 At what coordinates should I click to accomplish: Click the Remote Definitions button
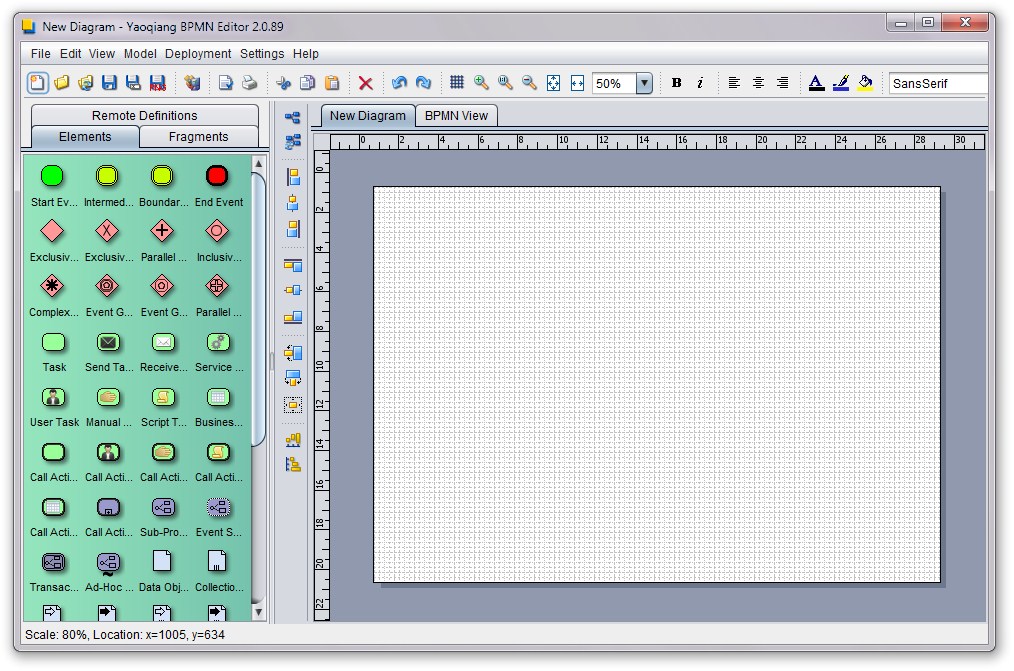click(146, 115)
